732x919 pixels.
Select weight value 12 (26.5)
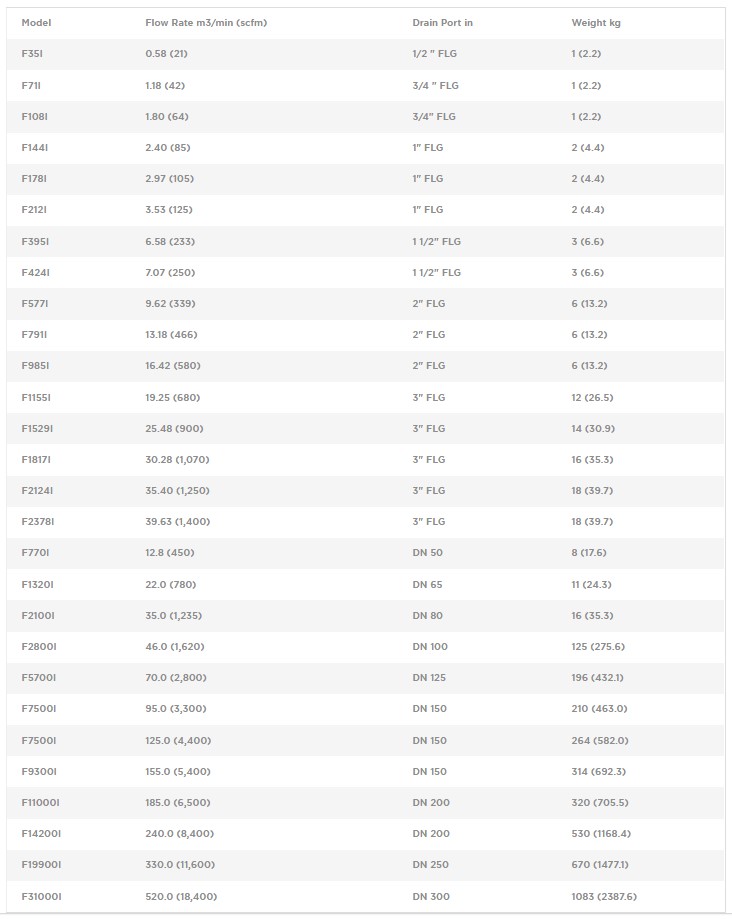592,398
